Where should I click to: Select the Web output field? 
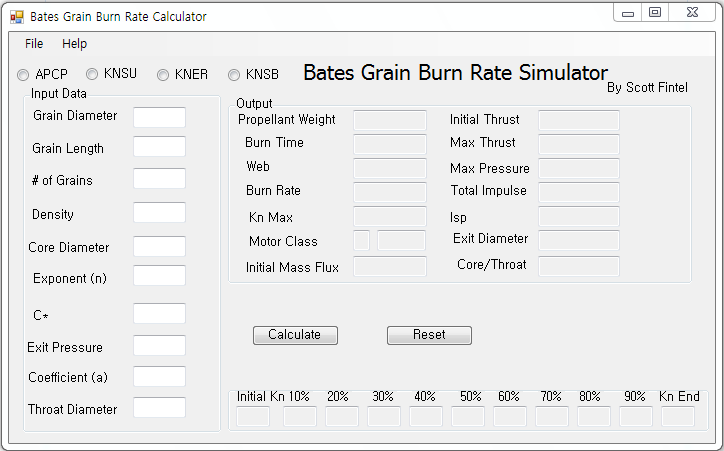[x=390, y=168]
